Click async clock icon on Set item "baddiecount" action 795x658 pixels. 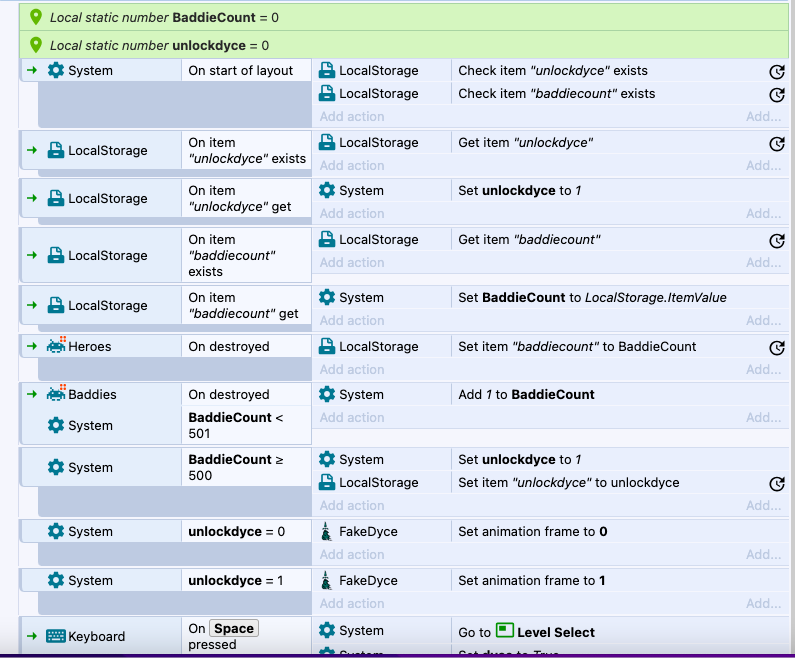(x=777, y=348)
